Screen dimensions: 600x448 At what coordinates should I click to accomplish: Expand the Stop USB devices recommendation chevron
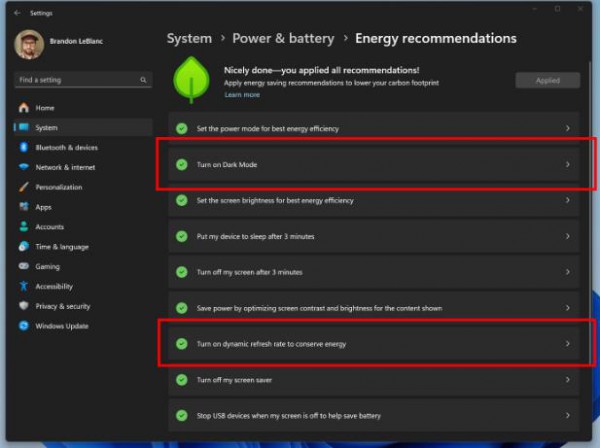[x=567, y=416]
